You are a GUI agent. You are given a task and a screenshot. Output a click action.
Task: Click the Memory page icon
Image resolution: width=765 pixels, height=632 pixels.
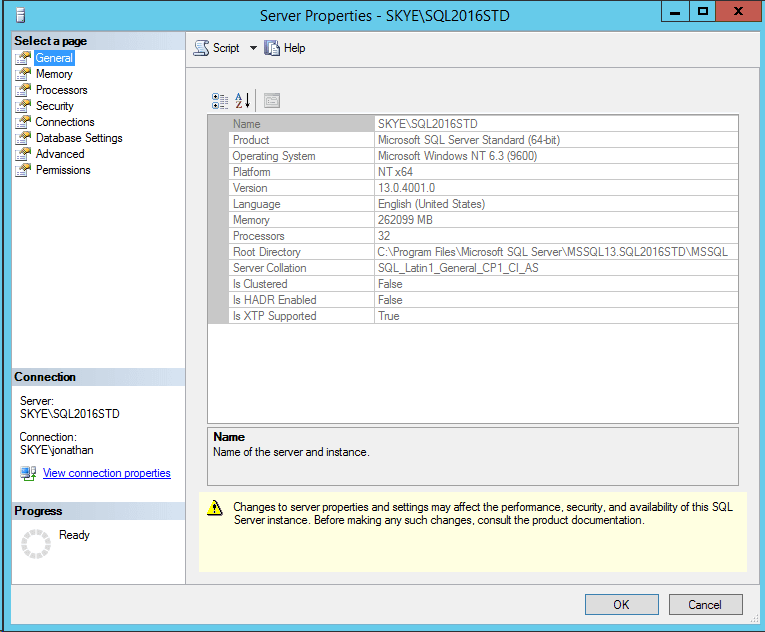pyautogui.click(x=23, y=74)
